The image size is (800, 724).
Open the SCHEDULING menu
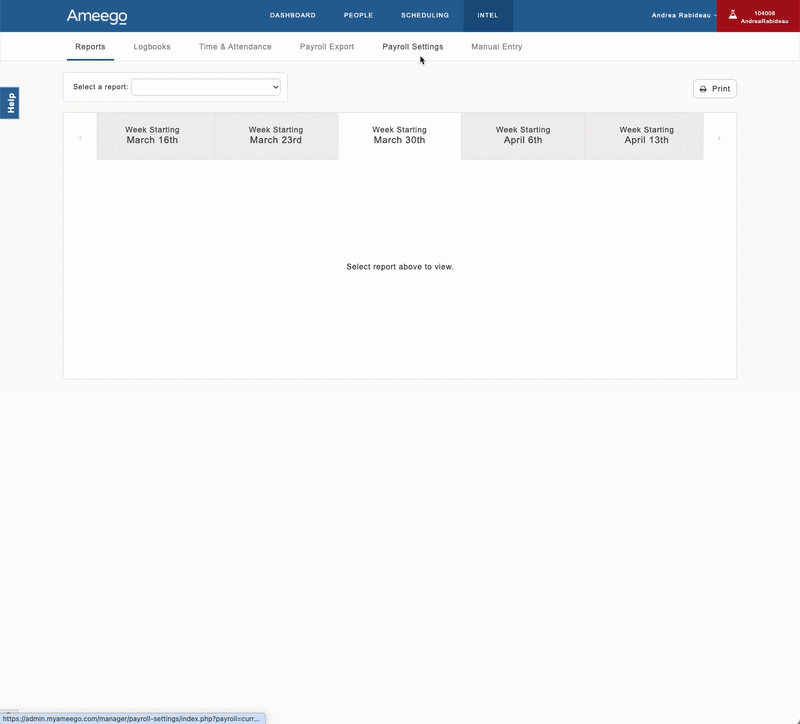424,15
